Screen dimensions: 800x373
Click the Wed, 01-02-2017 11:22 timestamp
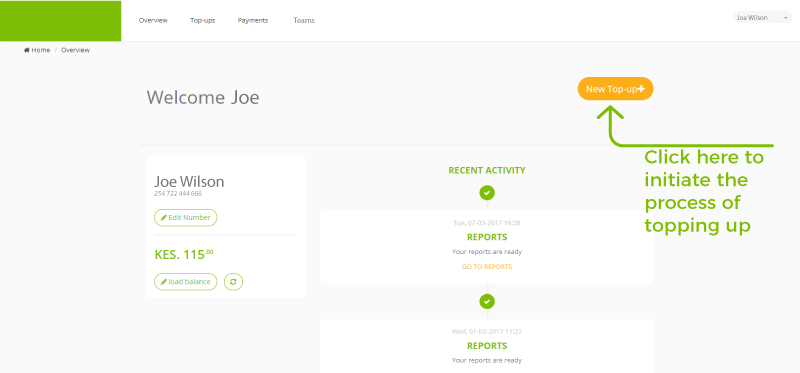click(x=487, y=332)
